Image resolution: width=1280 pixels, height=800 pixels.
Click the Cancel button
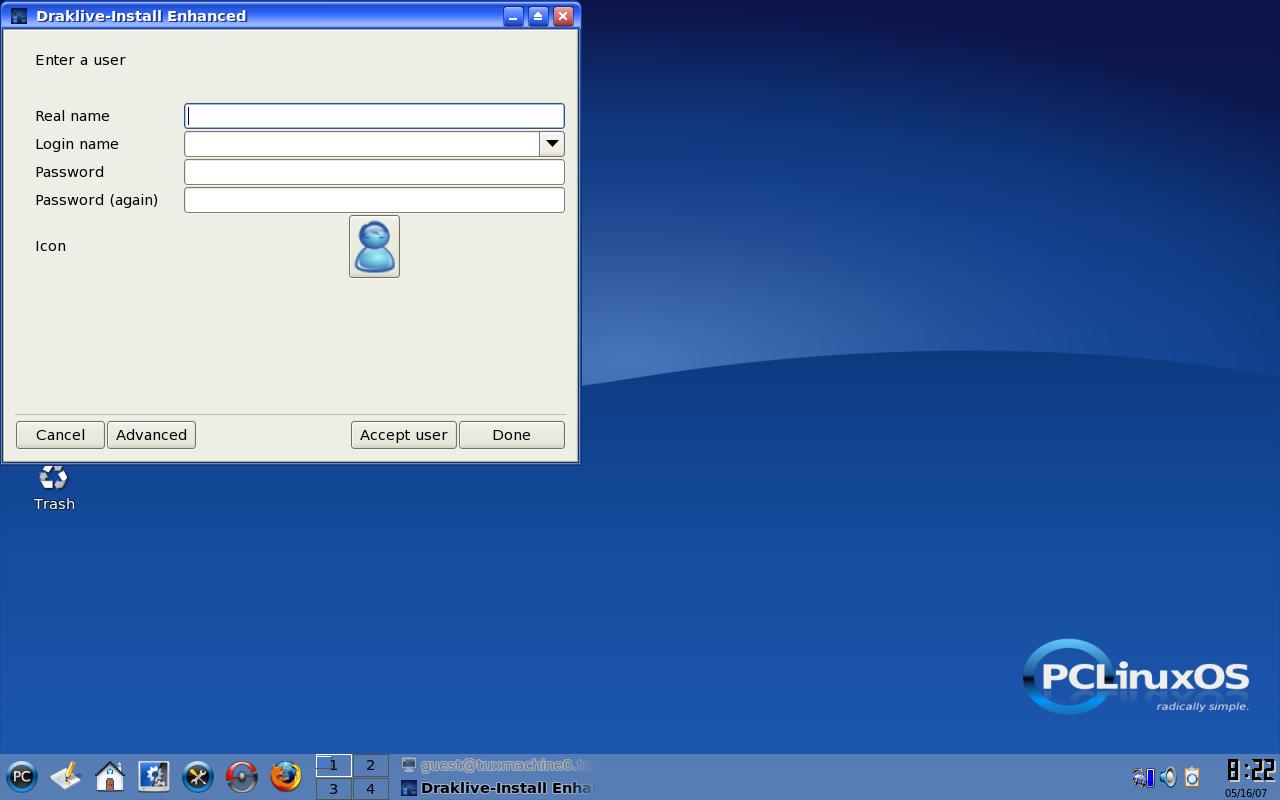coord(60,435)
